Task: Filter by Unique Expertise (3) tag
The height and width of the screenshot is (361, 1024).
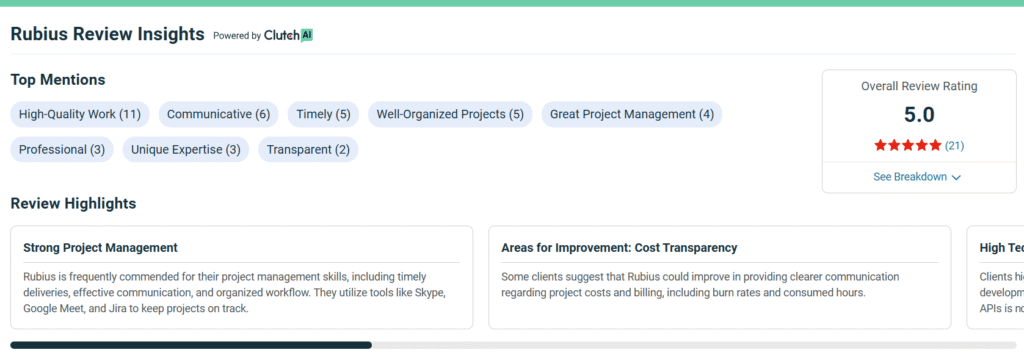Action: pyautogui.click(x=185, y=149)
